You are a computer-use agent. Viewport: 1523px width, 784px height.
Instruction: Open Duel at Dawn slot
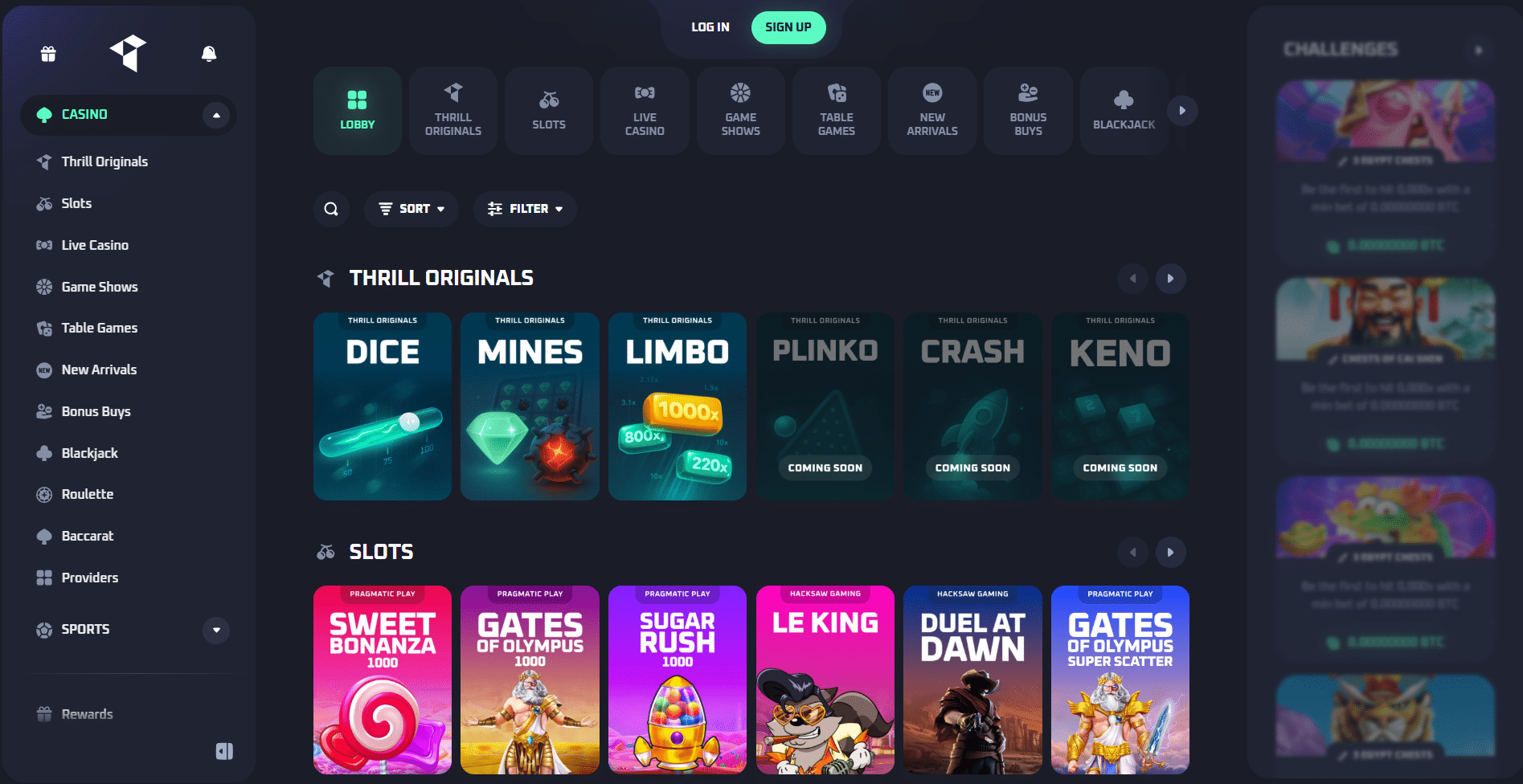pyautogui.click(x=972, y=680)
